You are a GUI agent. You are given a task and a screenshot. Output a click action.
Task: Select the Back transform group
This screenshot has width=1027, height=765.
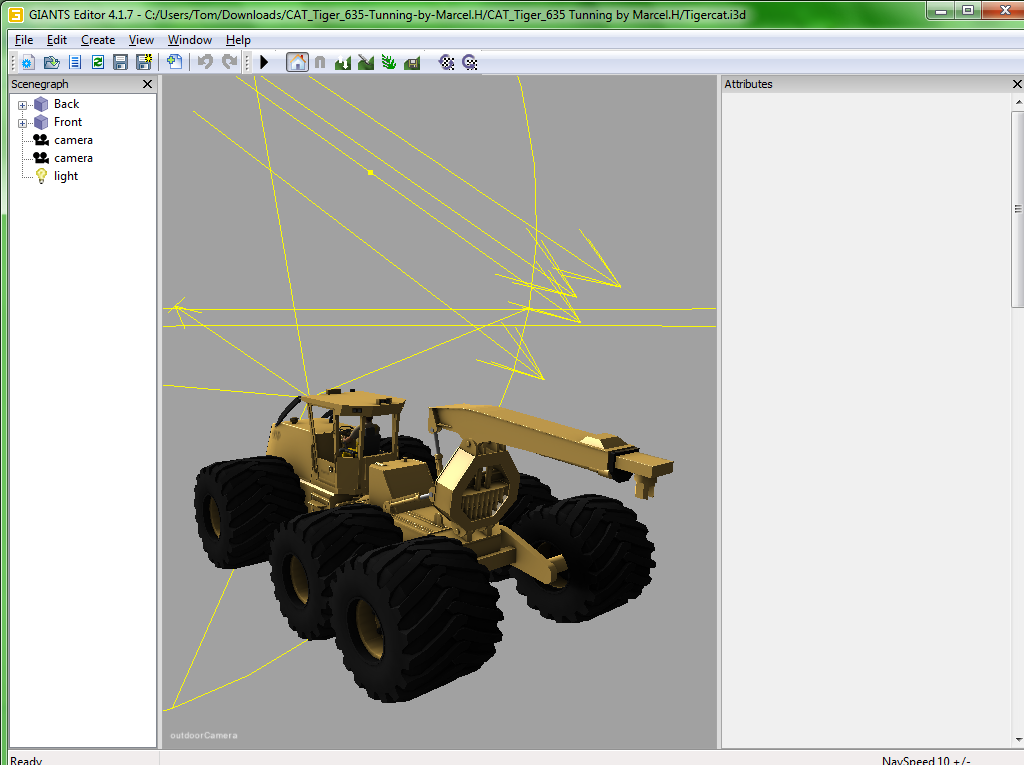pyautogui.click(x=66, y=104)
